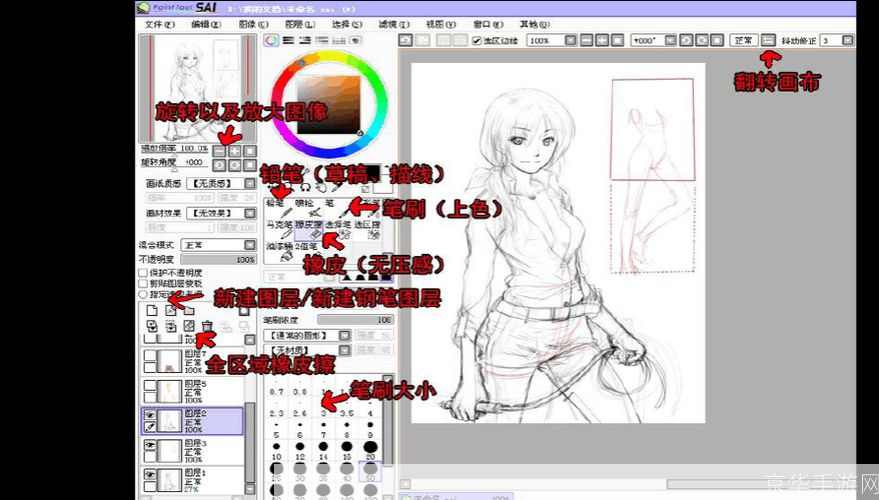879x500 pixels.
Task: Click the toolbar rotate counterclockwise button
Action: click(x=686, y=40)
